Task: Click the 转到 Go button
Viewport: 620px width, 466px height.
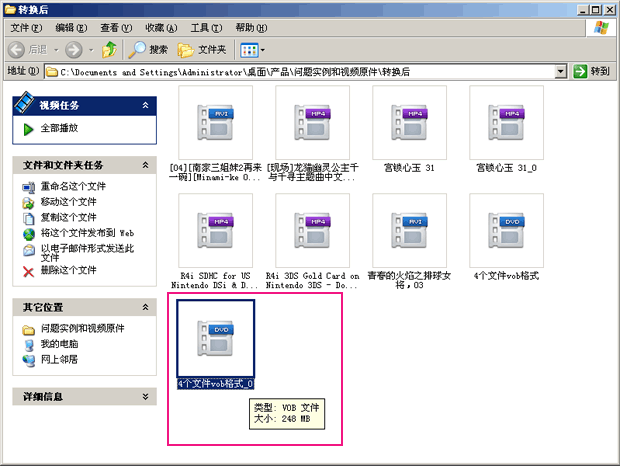Action: (x=591, y=72)
